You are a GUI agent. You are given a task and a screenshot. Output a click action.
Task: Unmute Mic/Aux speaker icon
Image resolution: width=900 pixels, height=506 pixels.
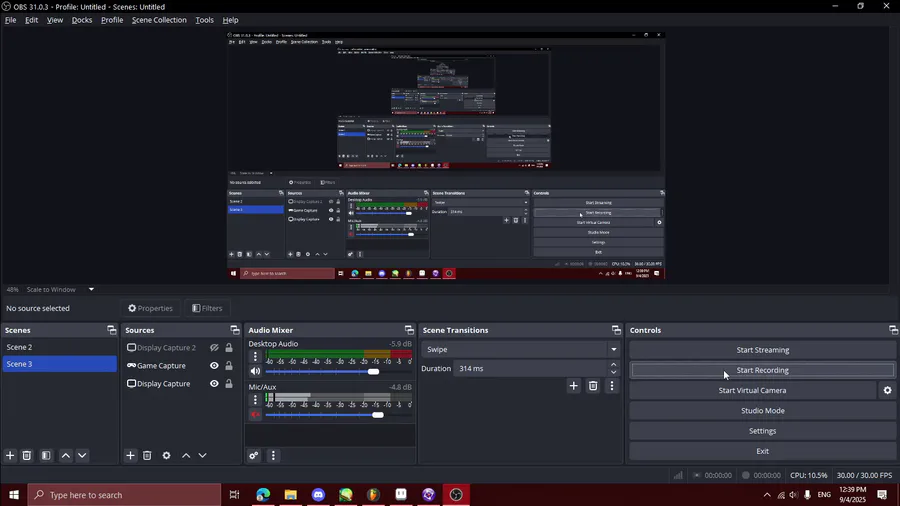point(255,415)
